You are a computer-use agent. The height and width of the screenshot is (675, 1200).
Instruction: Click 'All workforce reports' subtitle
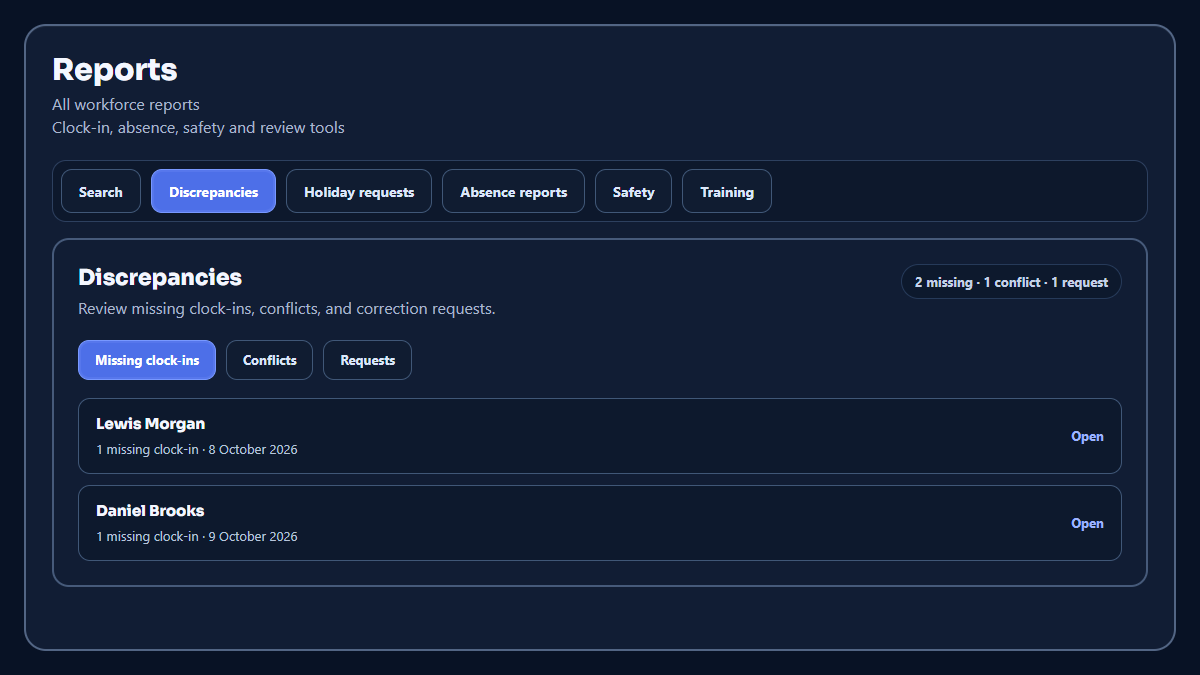tap(126, 105)
